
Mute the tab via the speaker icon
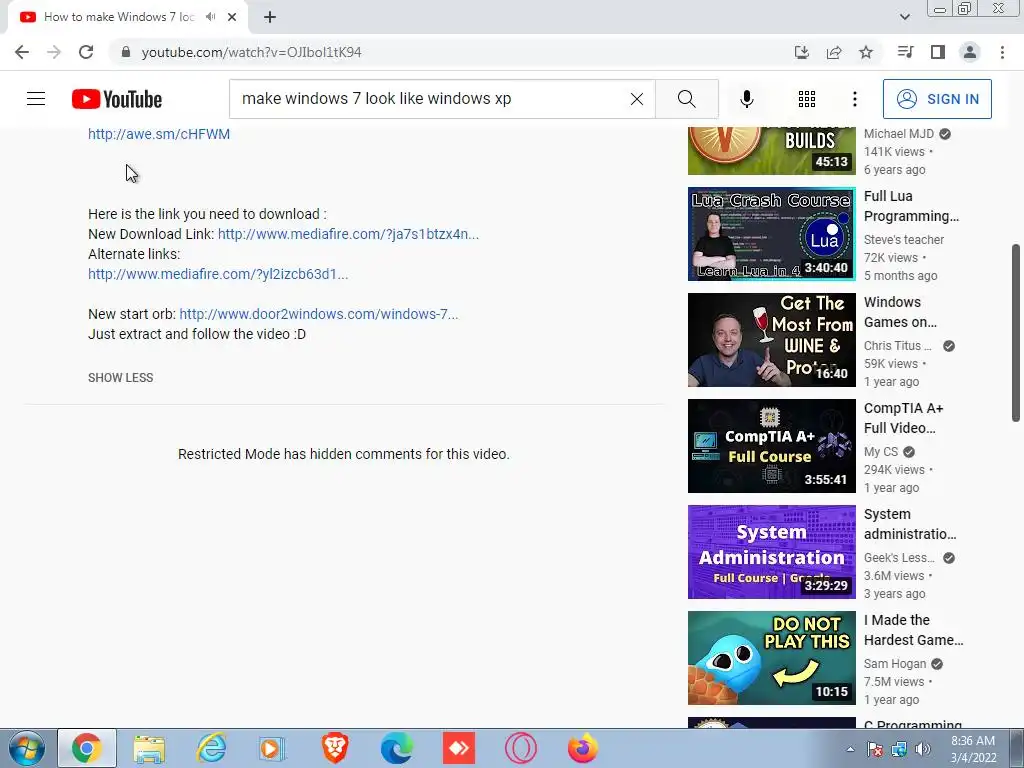[210, 17]
